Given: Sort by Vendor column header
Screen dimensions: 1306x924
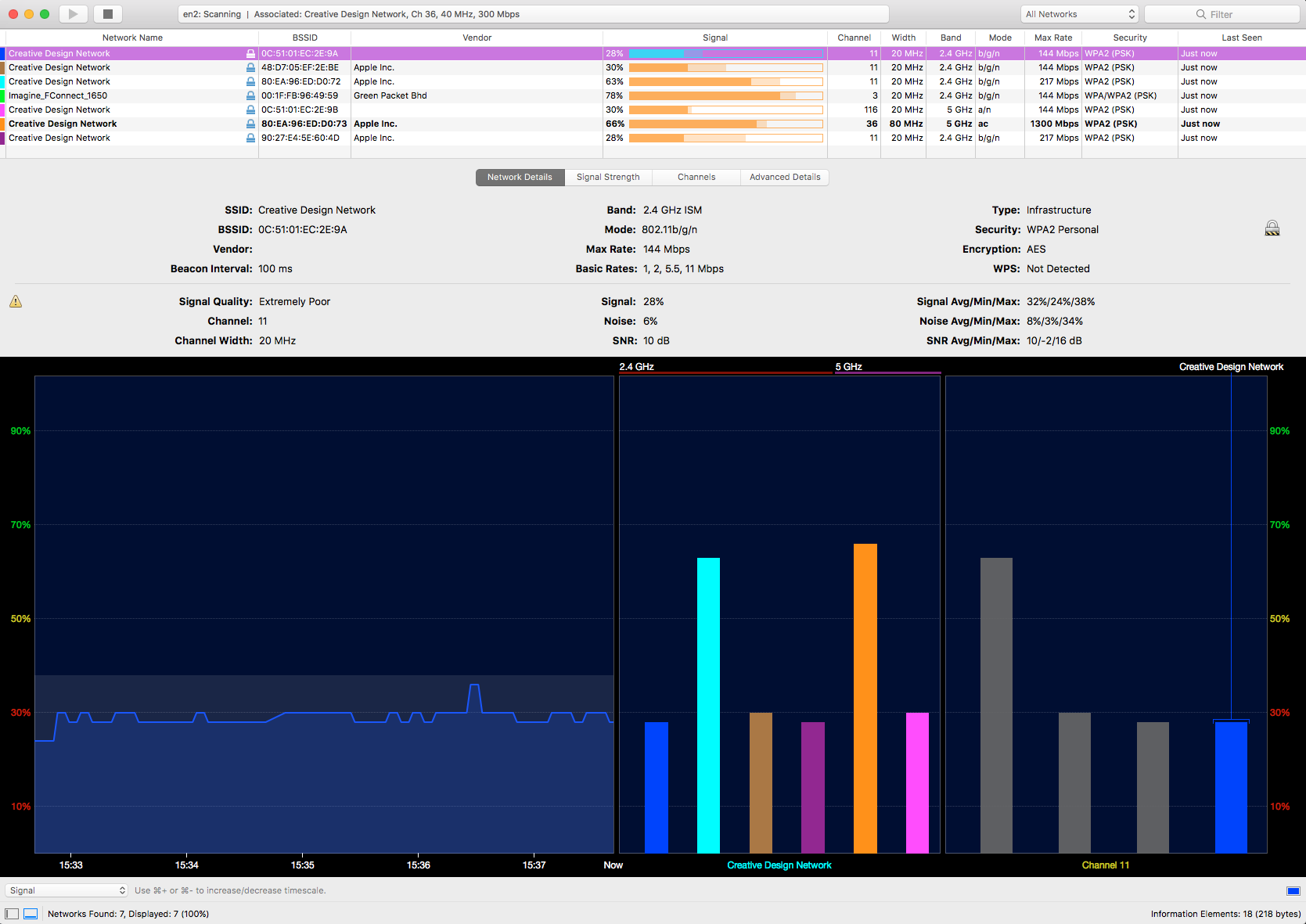Looking at the screenshot, I should [477, 38].
